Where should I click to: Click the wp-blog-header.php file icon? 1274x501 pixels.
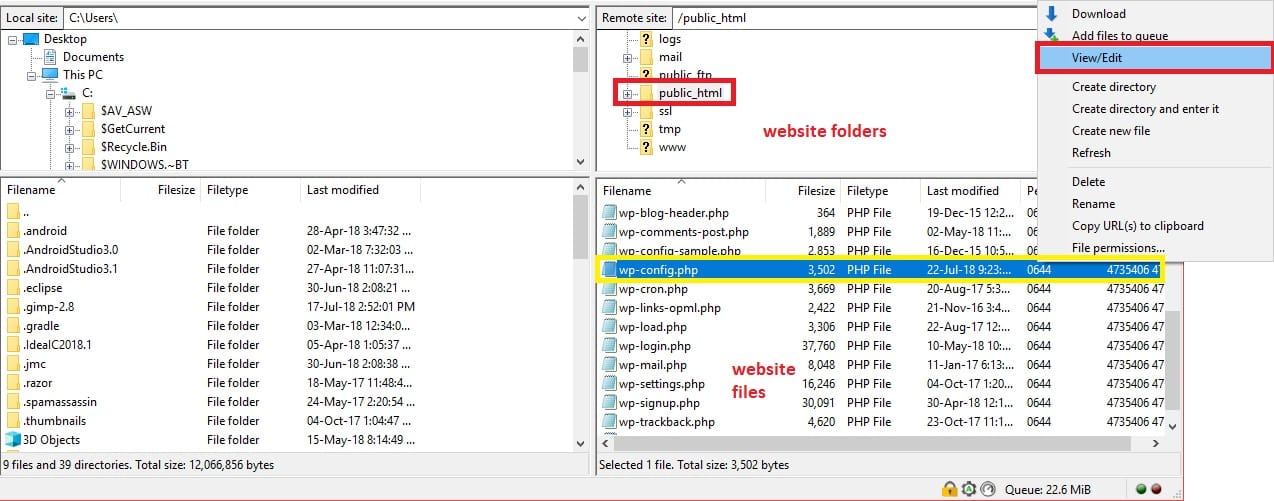[x=609, y=213]
